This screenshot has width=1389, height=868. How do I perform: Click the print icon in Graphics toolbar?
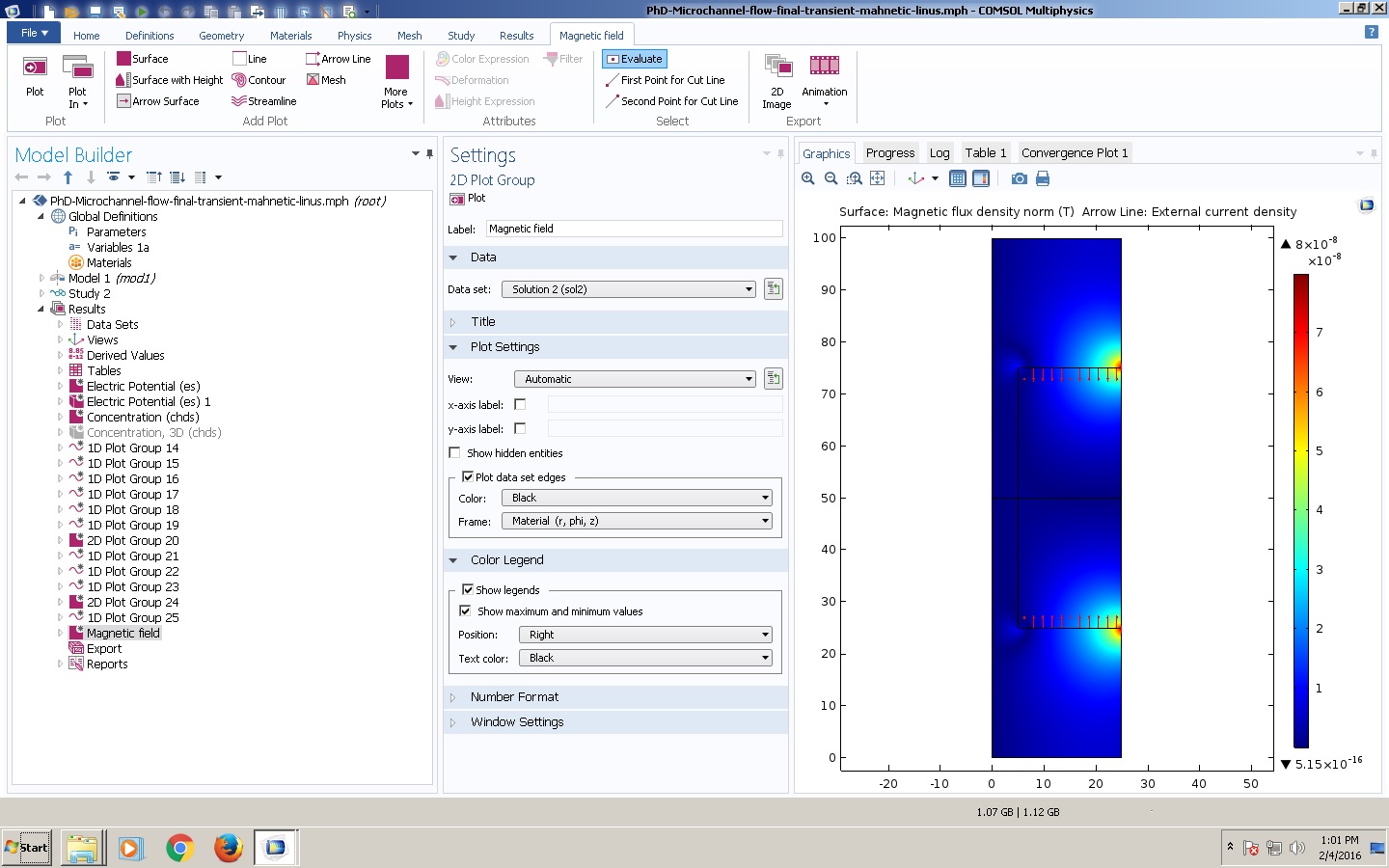pos(1042,178)
